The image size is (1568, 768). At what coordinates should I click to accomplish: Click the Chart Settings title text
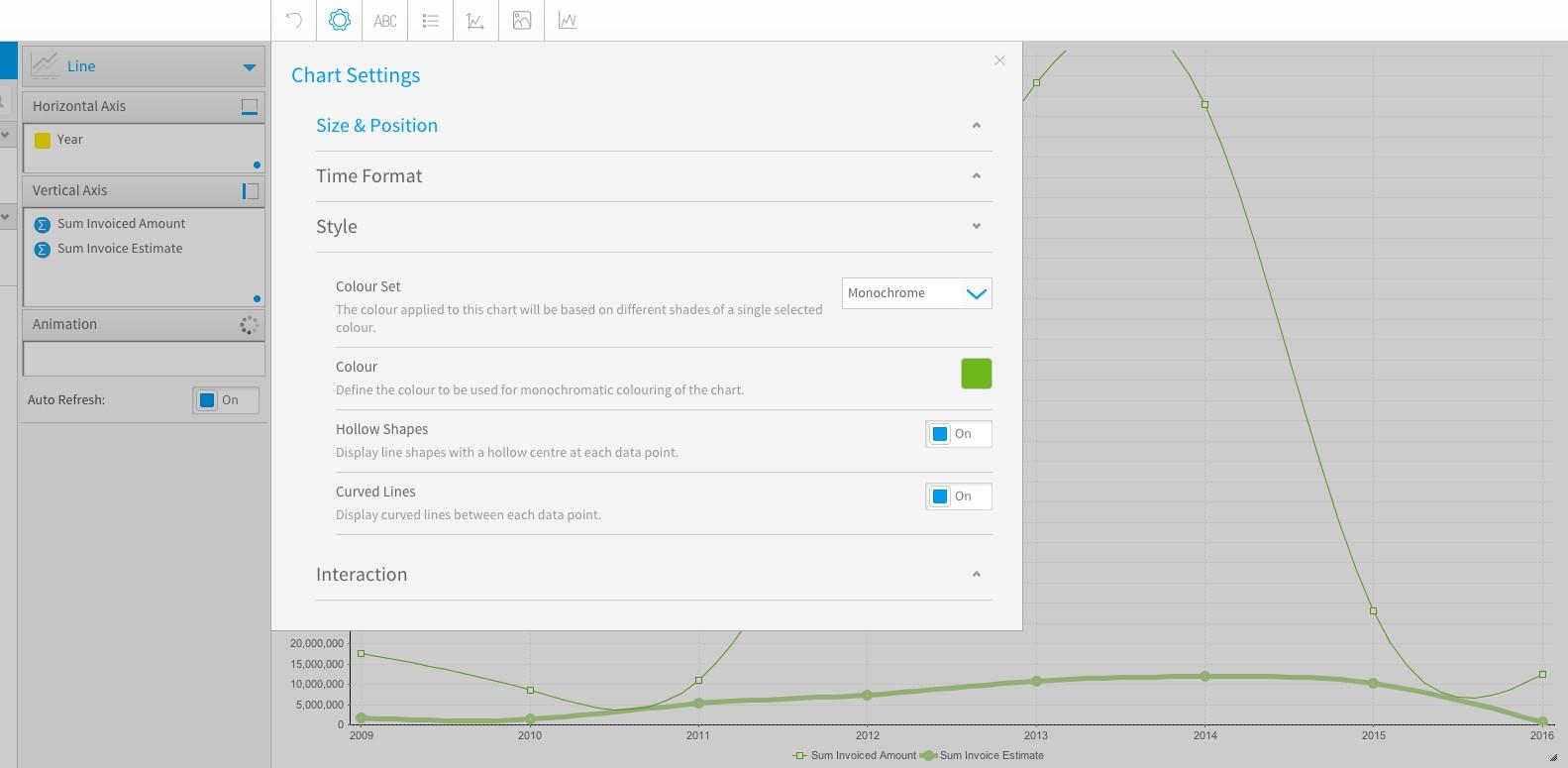(x=356, y=75)
